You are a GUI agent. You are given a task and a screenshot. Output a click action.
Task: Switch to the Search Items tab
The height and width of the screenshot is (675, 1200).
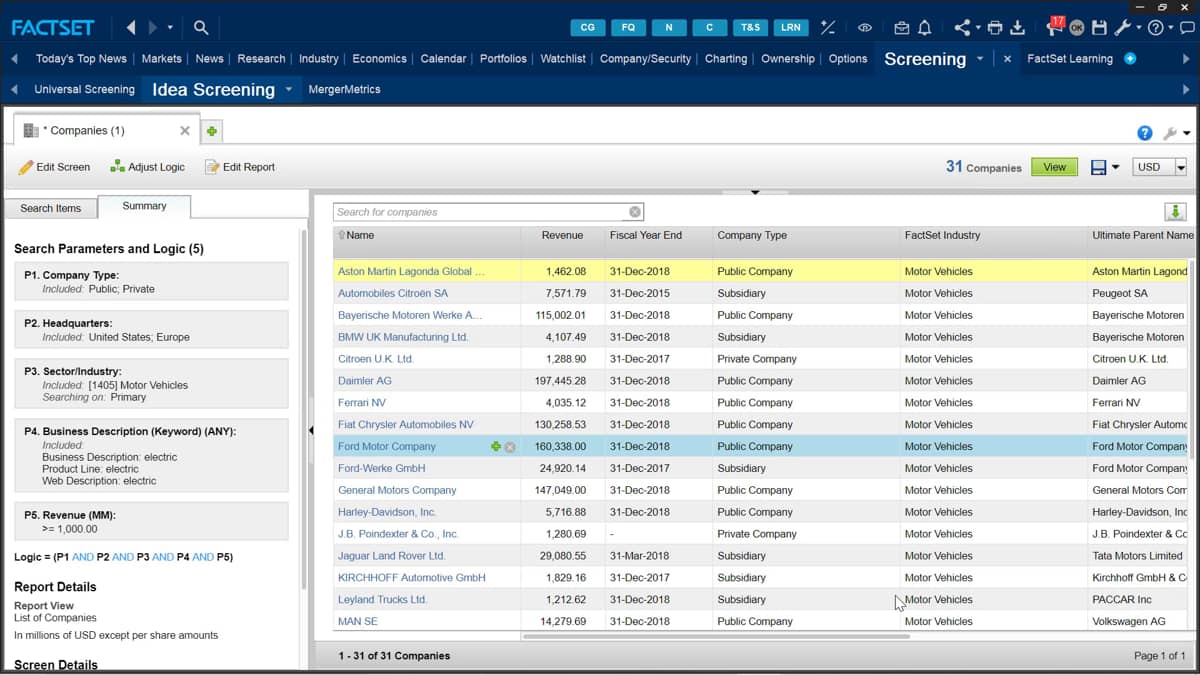point(51,208)
